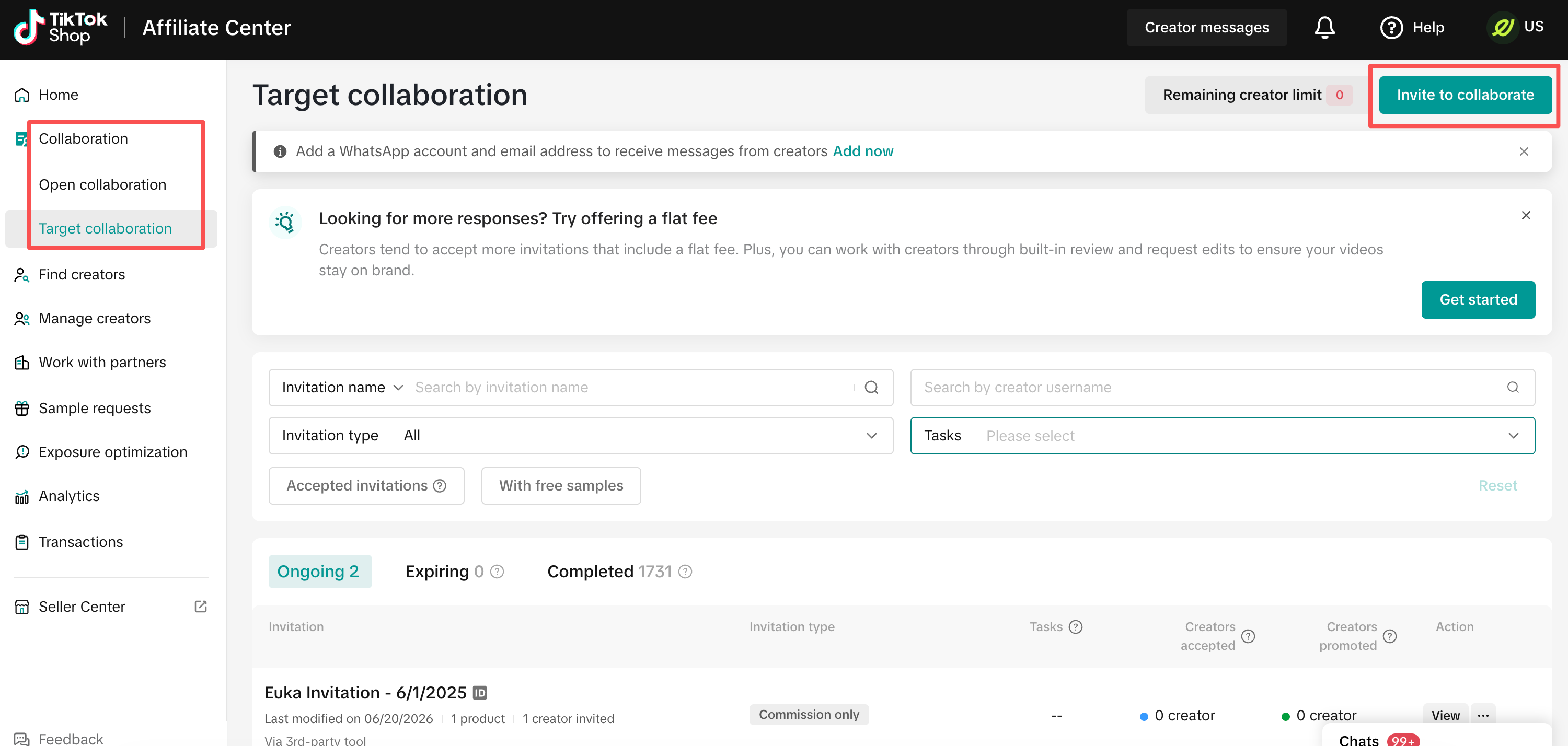Click help icon beside Accepted invitations
1568x746 pixels.
coord(440,485)
